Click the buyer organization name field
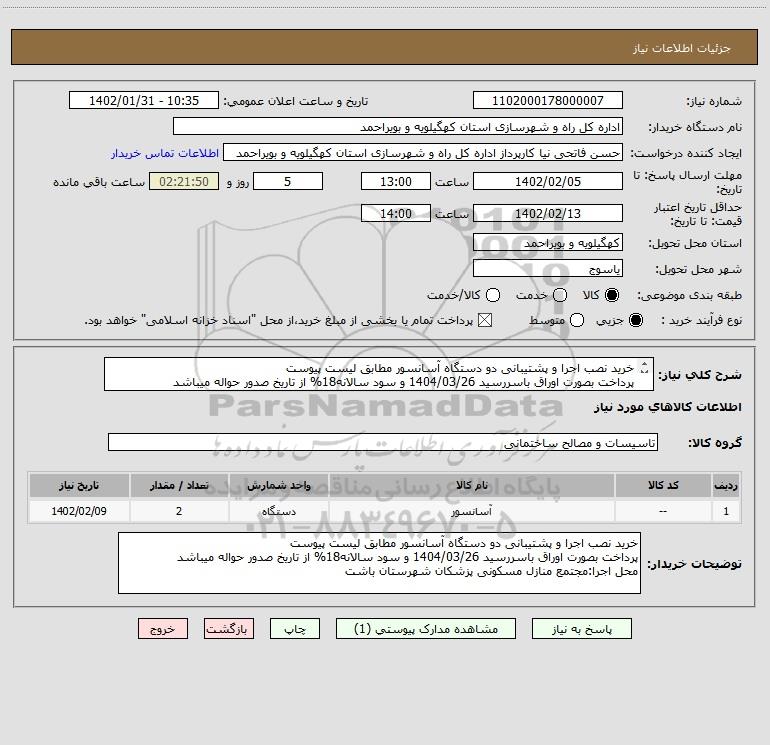 398,127
